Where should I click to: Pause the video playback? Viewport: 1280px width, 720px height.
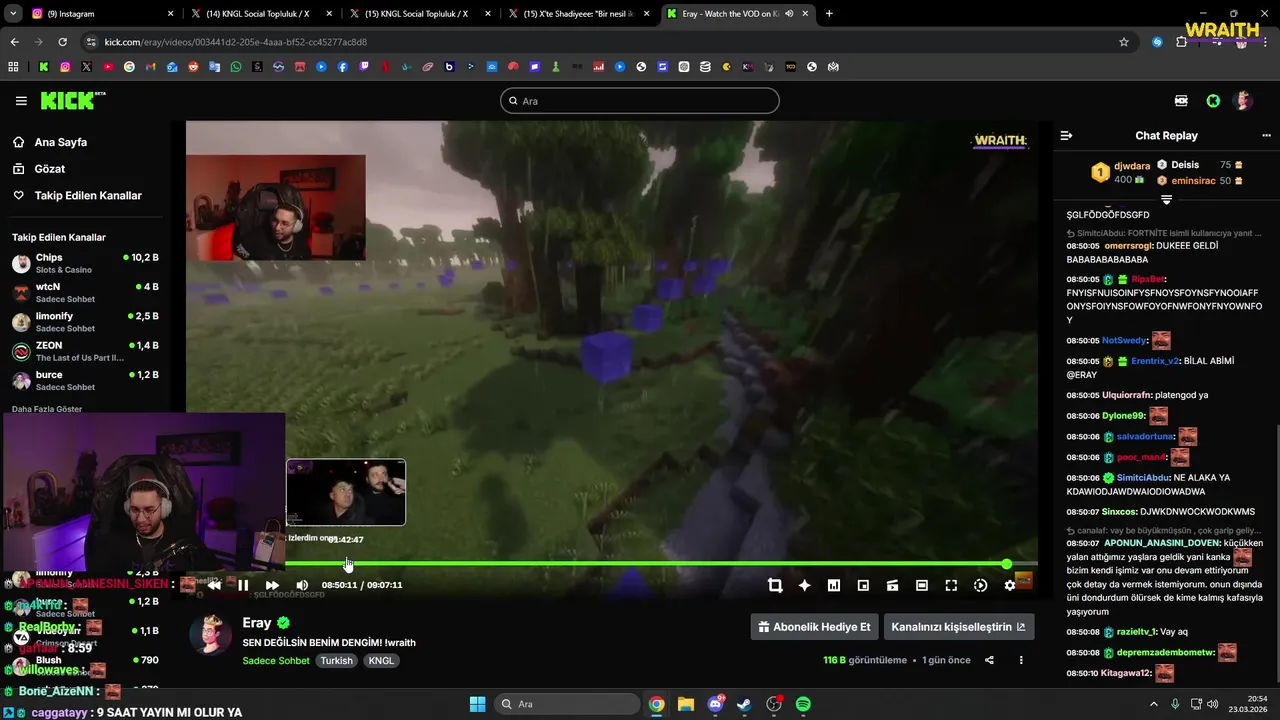coord(243,585)
